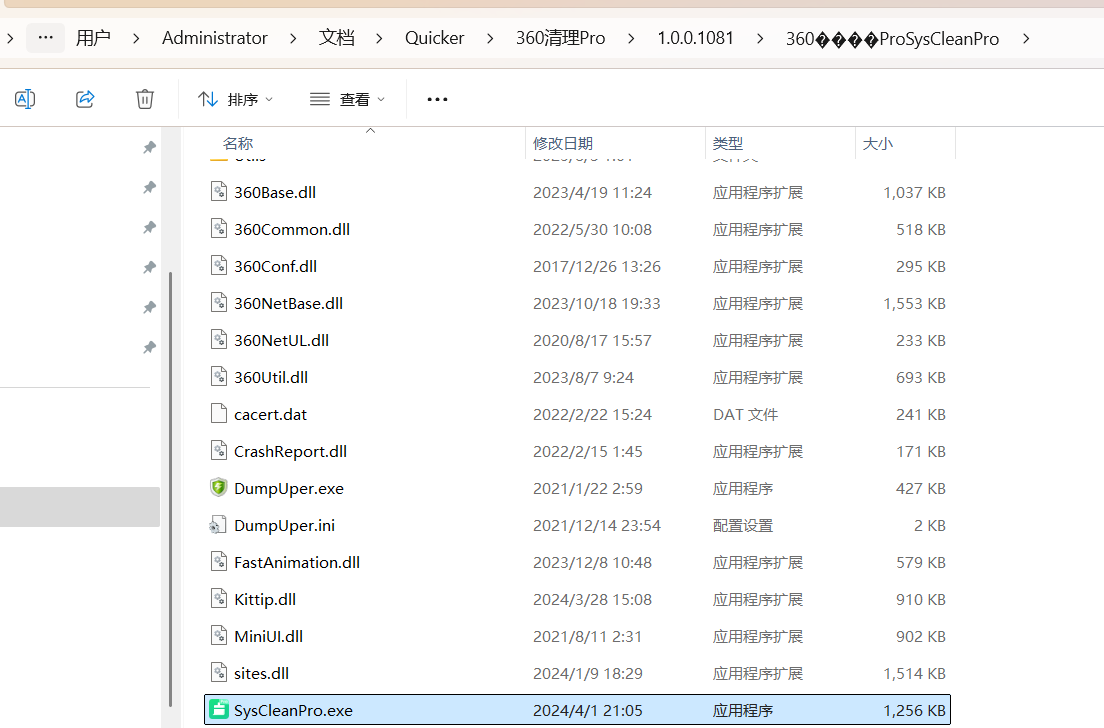Select the 360Base.dll file icon

pos(219,192)
